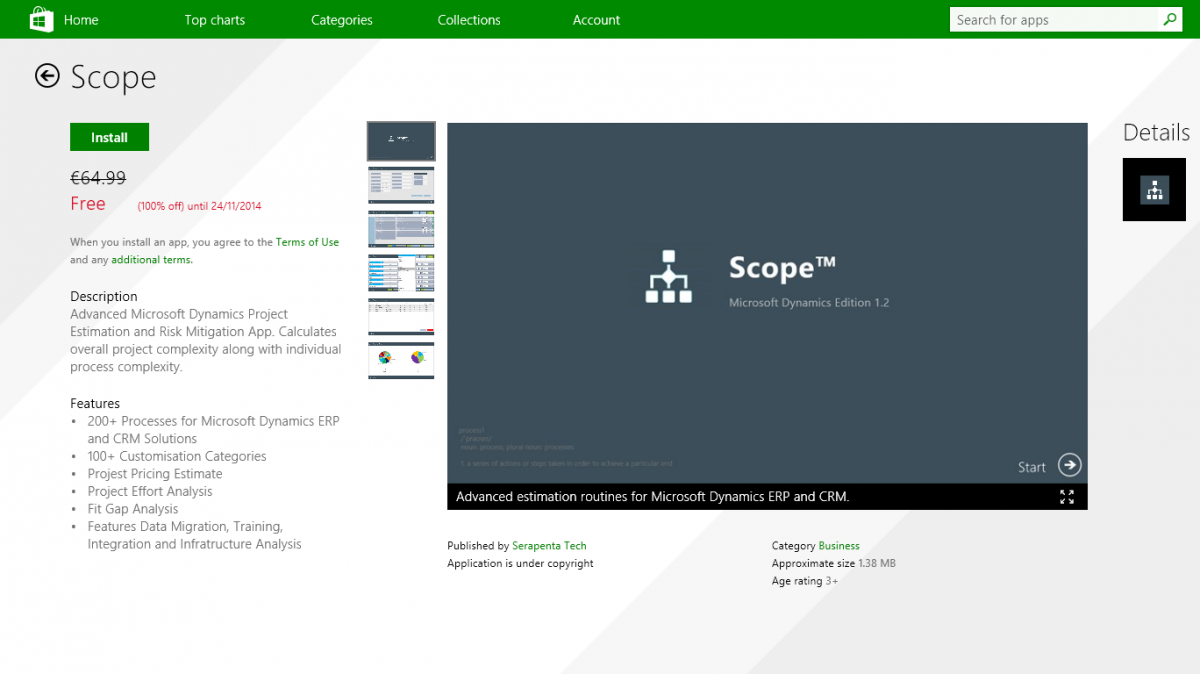Open the Terms of Use link

click(307, 242)
